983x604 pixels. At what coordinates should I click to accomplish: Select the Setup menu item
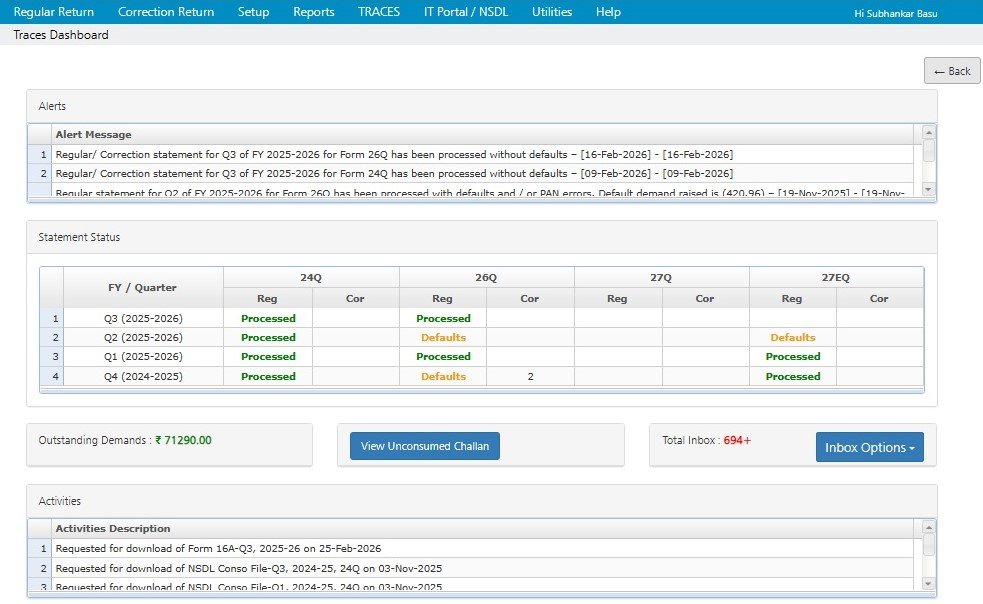point(253,11)
